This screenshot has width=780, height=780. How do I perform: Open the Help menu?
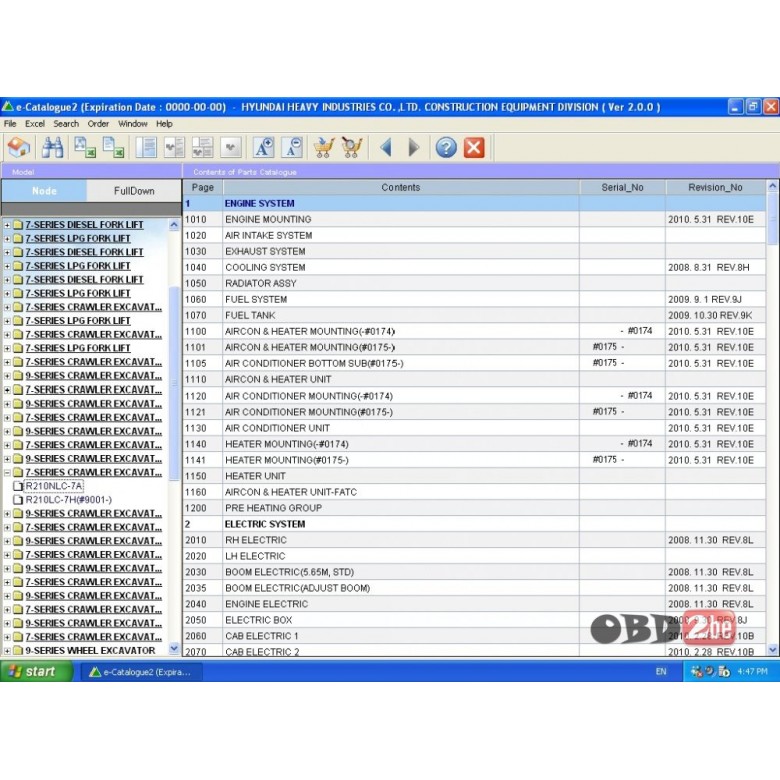(164, 123)
